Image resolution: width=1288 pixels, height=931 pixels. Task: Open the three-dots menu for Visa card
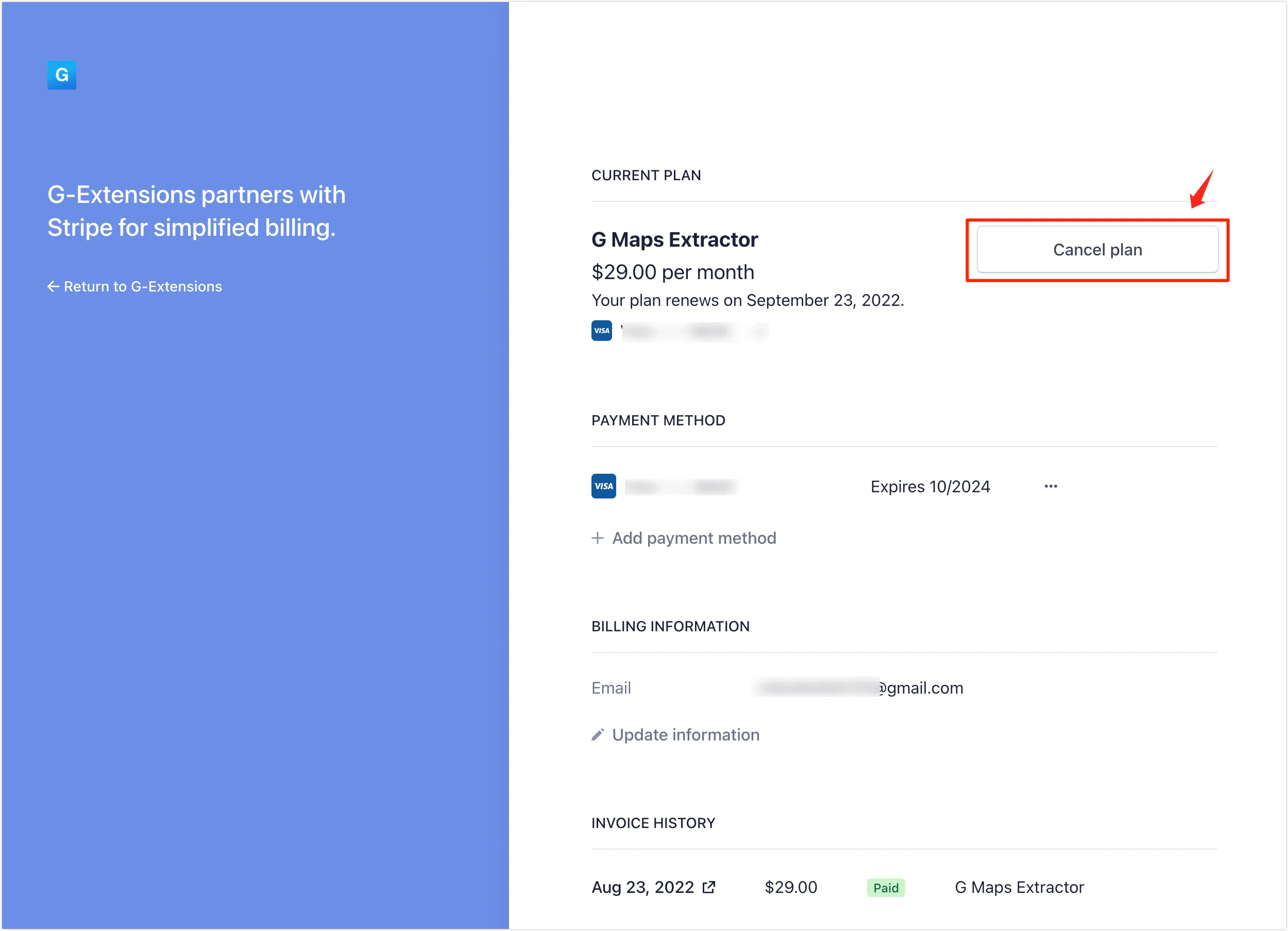click(1050, 486)
